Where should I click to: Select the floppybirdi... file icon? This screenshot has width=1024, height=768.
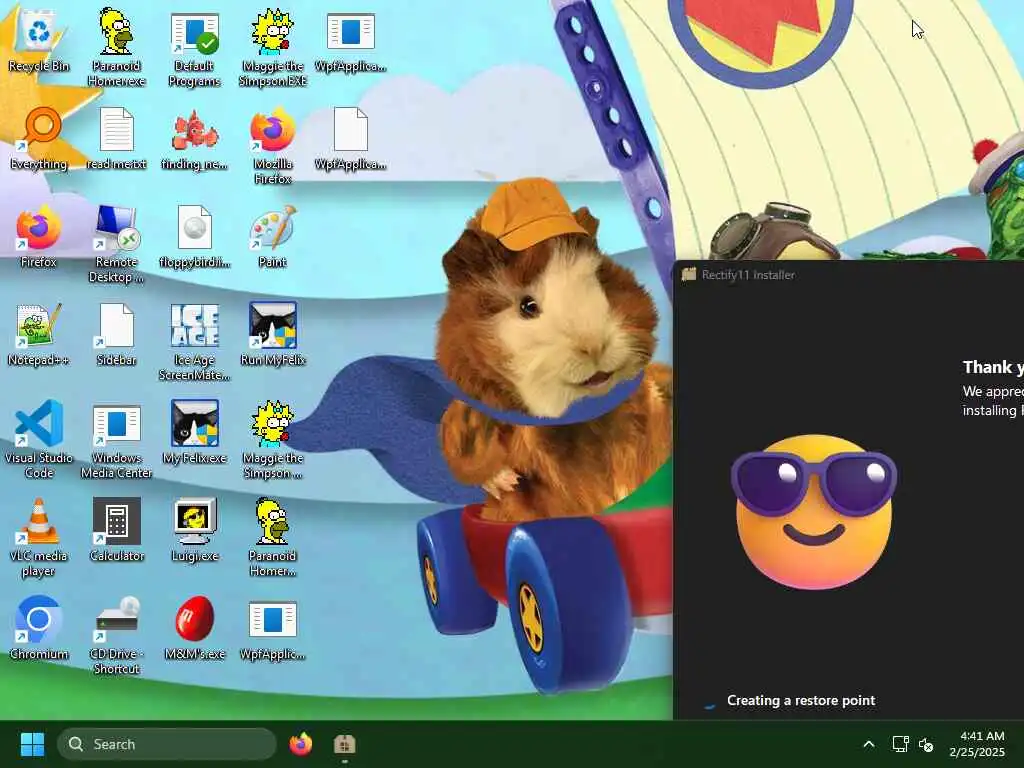pyautogui.click(x=195, y=236)
